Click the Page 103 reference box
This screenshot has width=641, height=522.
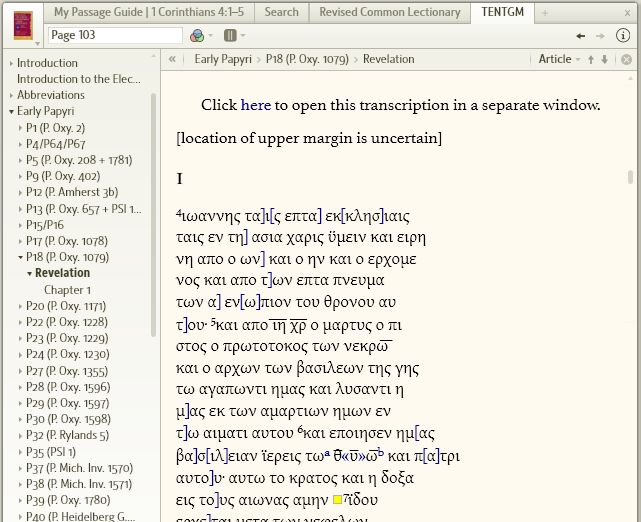[x=115, y=35]
